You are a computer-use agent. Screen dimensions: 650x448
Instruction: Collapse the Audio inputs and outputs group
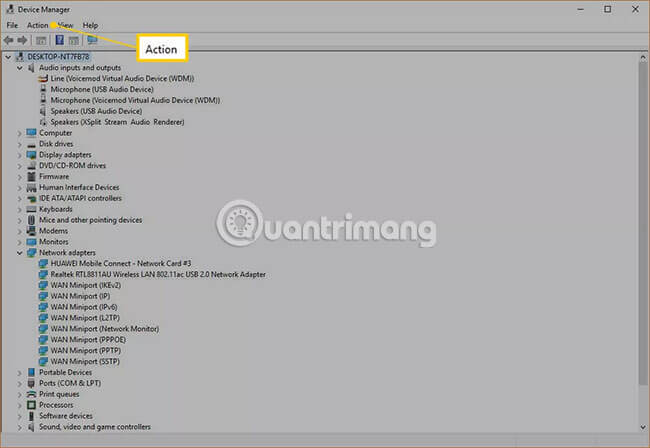[x=19, y=68]
